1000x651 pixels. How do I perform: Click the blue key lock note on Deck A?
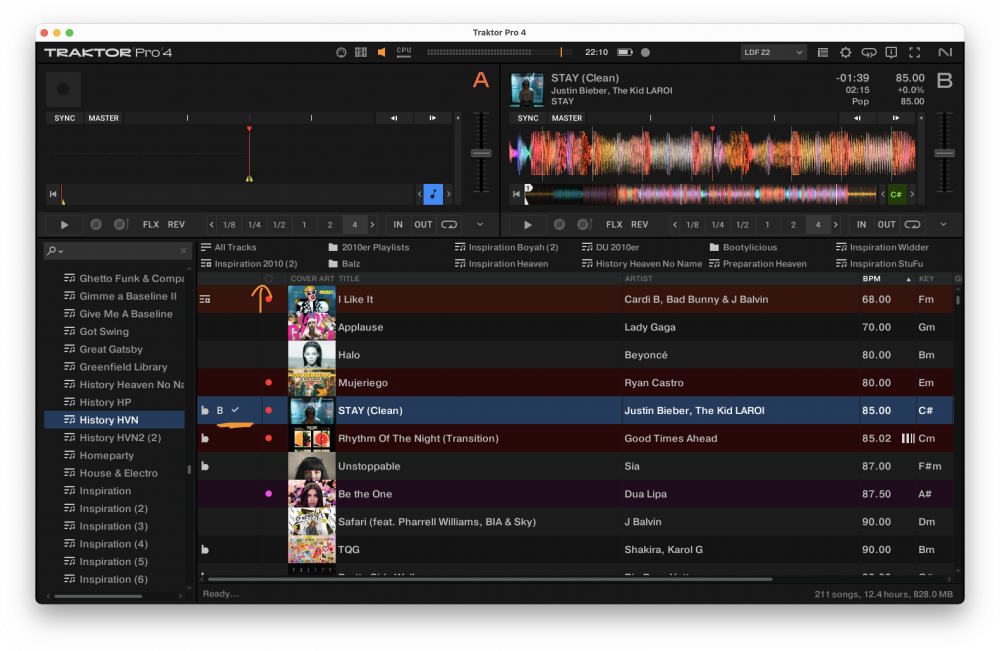click(433, 194)
